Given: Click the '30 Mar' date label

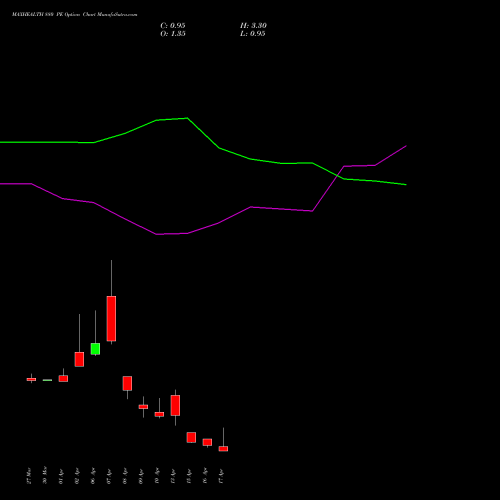Looking at the screenshot, I should click(x=45, y=475).
